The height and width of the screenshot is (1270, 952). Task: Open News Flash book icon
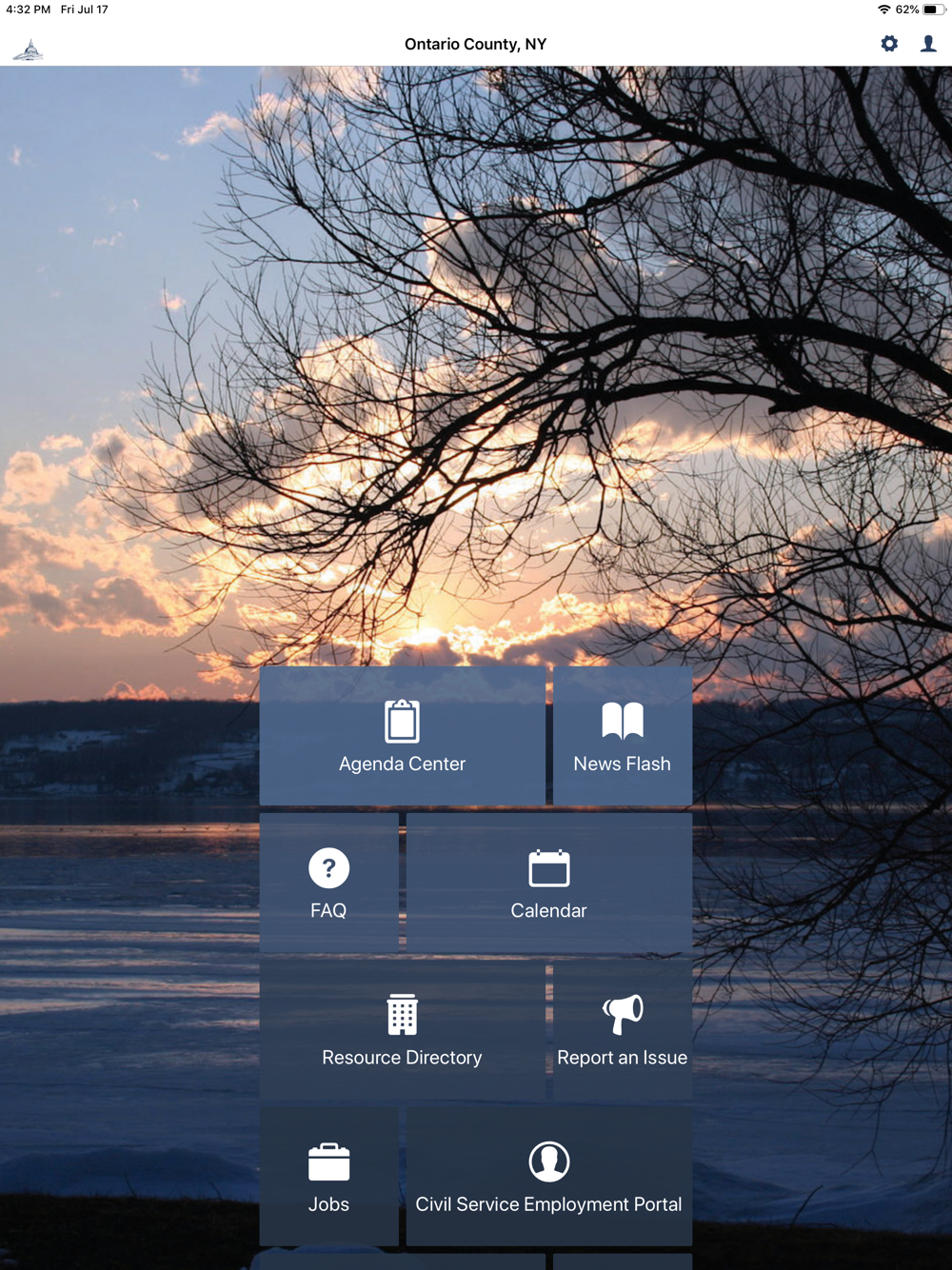click(x=623, y=722)
